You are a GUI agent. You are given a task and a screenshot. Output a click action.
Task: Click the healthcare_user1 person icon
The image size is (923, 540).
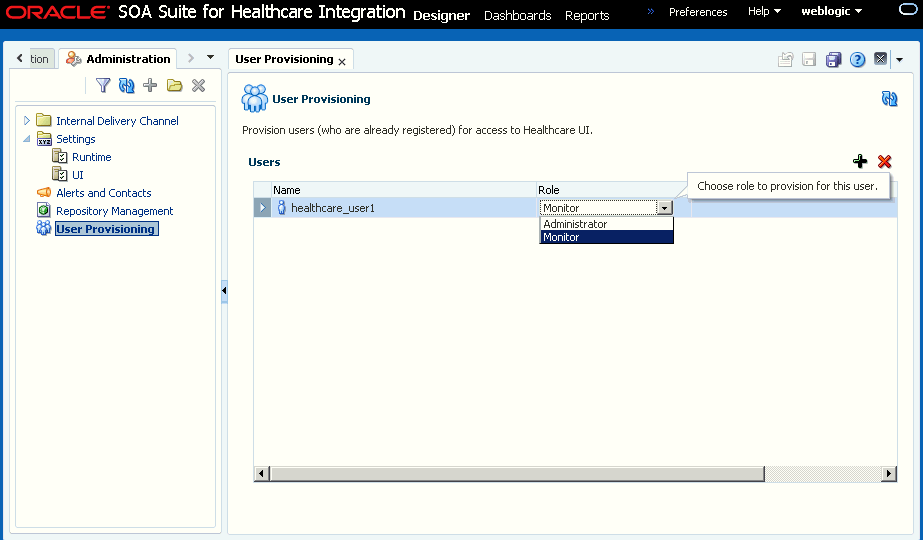(x=281, y=207)
